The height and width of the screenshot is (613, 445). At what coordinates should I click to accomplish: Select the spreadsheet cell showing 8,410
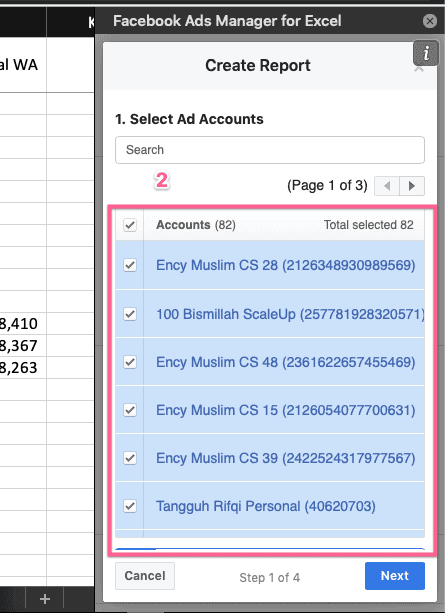point(23,323)
